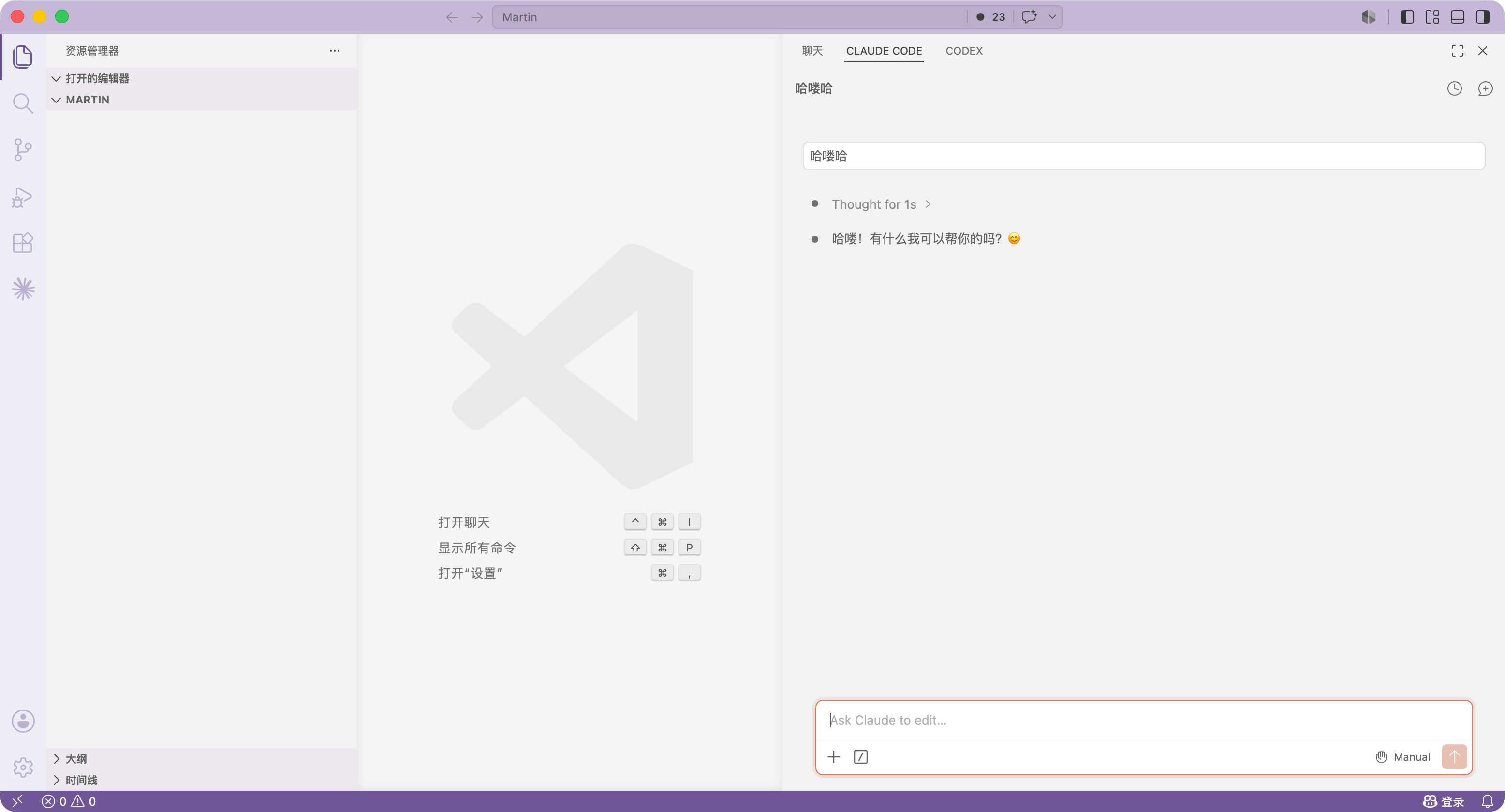Open the Source Control view
Viewport: 1505px width, 812px height.
(x=23, y=150)
